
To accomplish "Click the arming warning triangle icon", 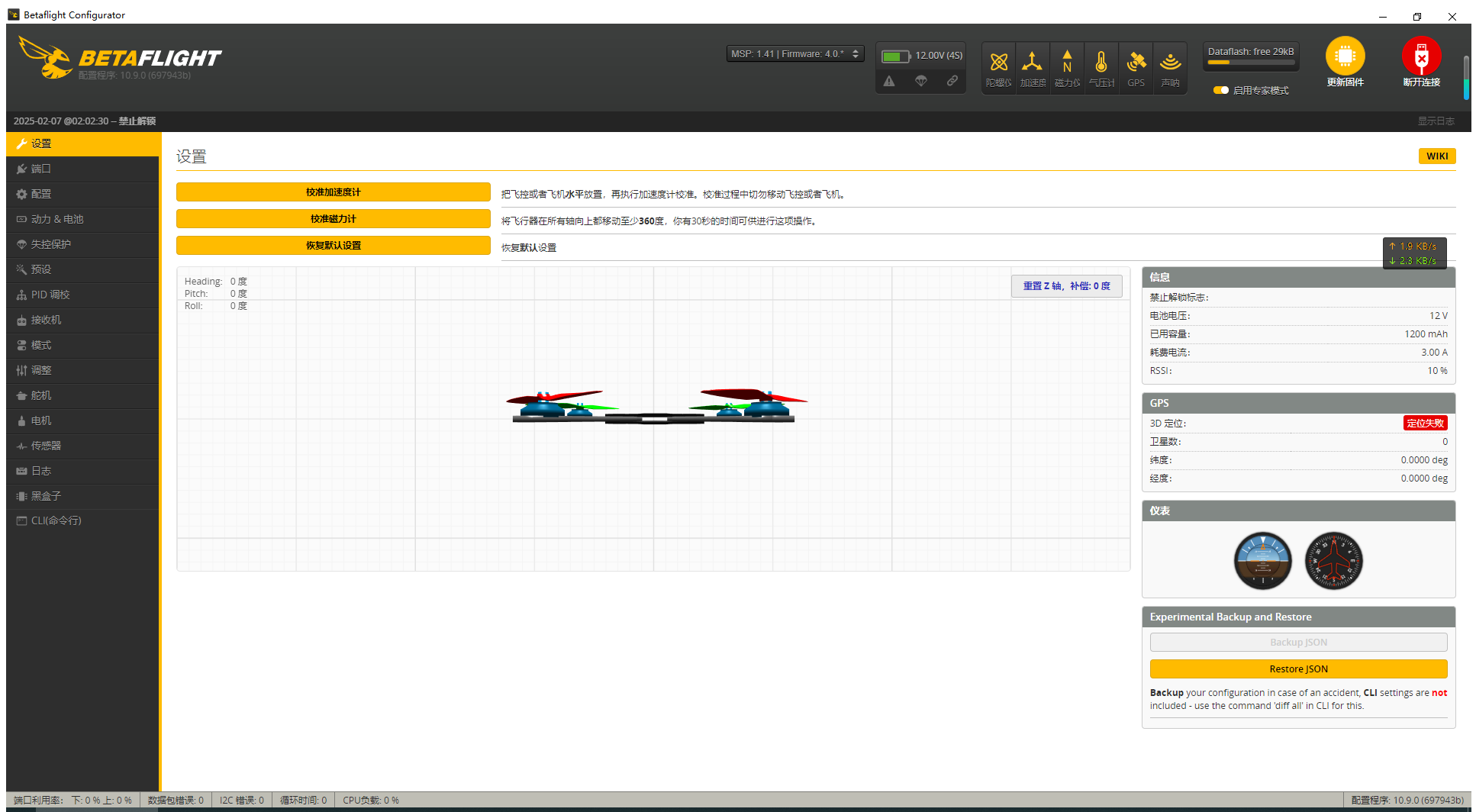I will (889, 81).
